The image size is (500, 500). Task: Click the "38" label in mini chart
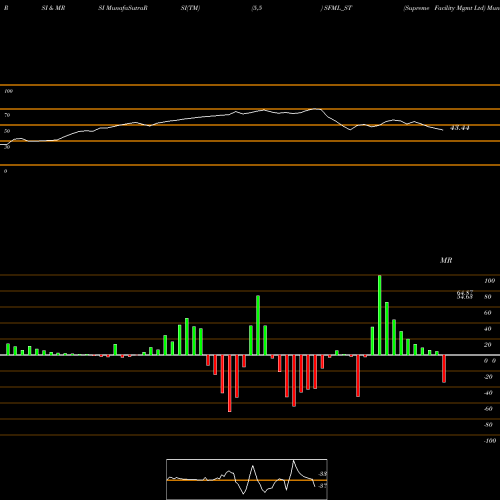pyautogui.click(x=323, y=474)
